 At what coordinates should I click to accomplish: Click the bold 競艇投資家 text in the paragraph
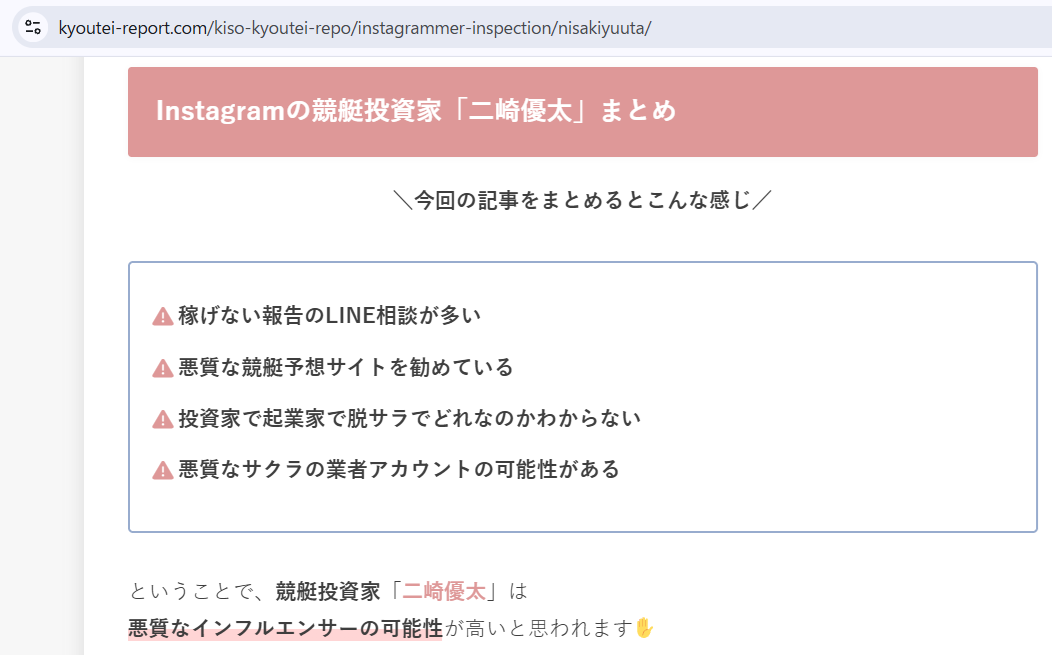328,591
